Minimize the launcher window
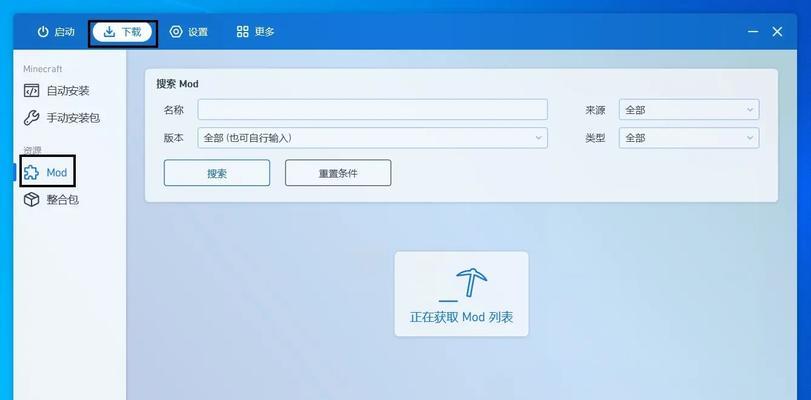Image resolution: width=811 pixels, height=400 pixels. pyautogui.click(x=753, y=32)
